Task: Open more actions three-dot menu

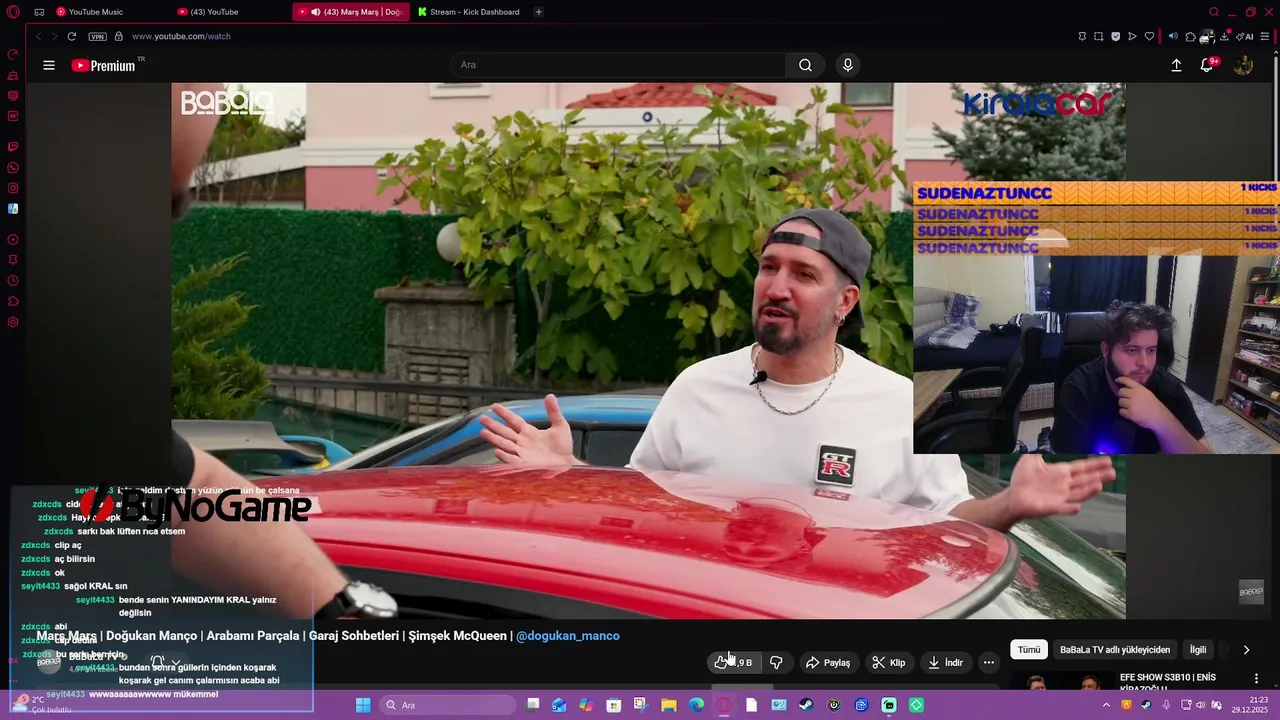Action: [989, 662]
